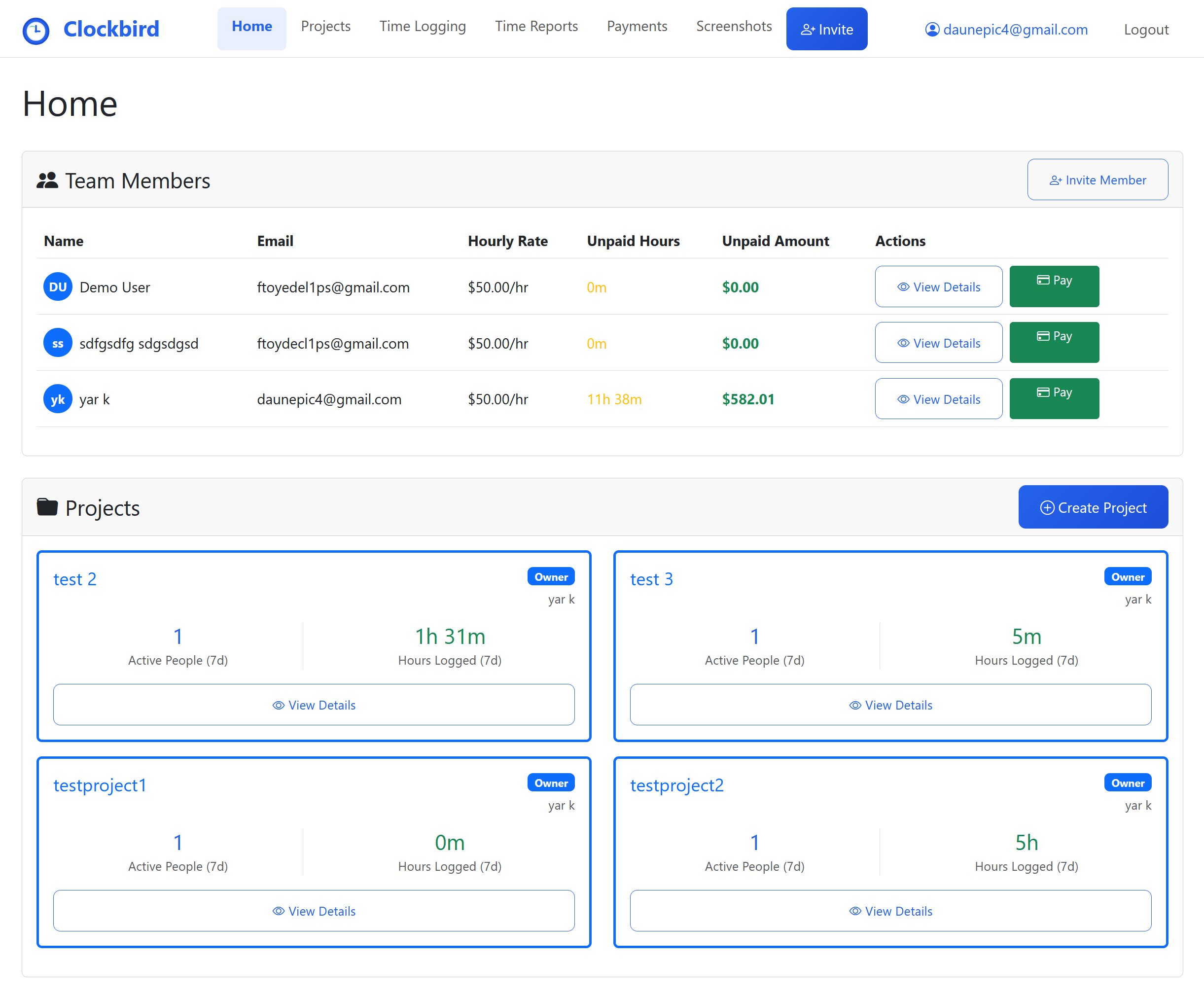Viewport: 1204px width, 996px height.
Task: Click the yk avatar circle
Action: pos(57,399)
